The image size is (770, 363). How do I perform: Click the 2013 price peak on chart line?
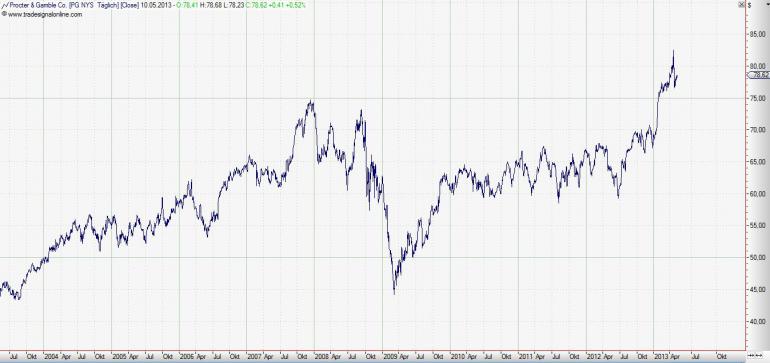point(673,51)
